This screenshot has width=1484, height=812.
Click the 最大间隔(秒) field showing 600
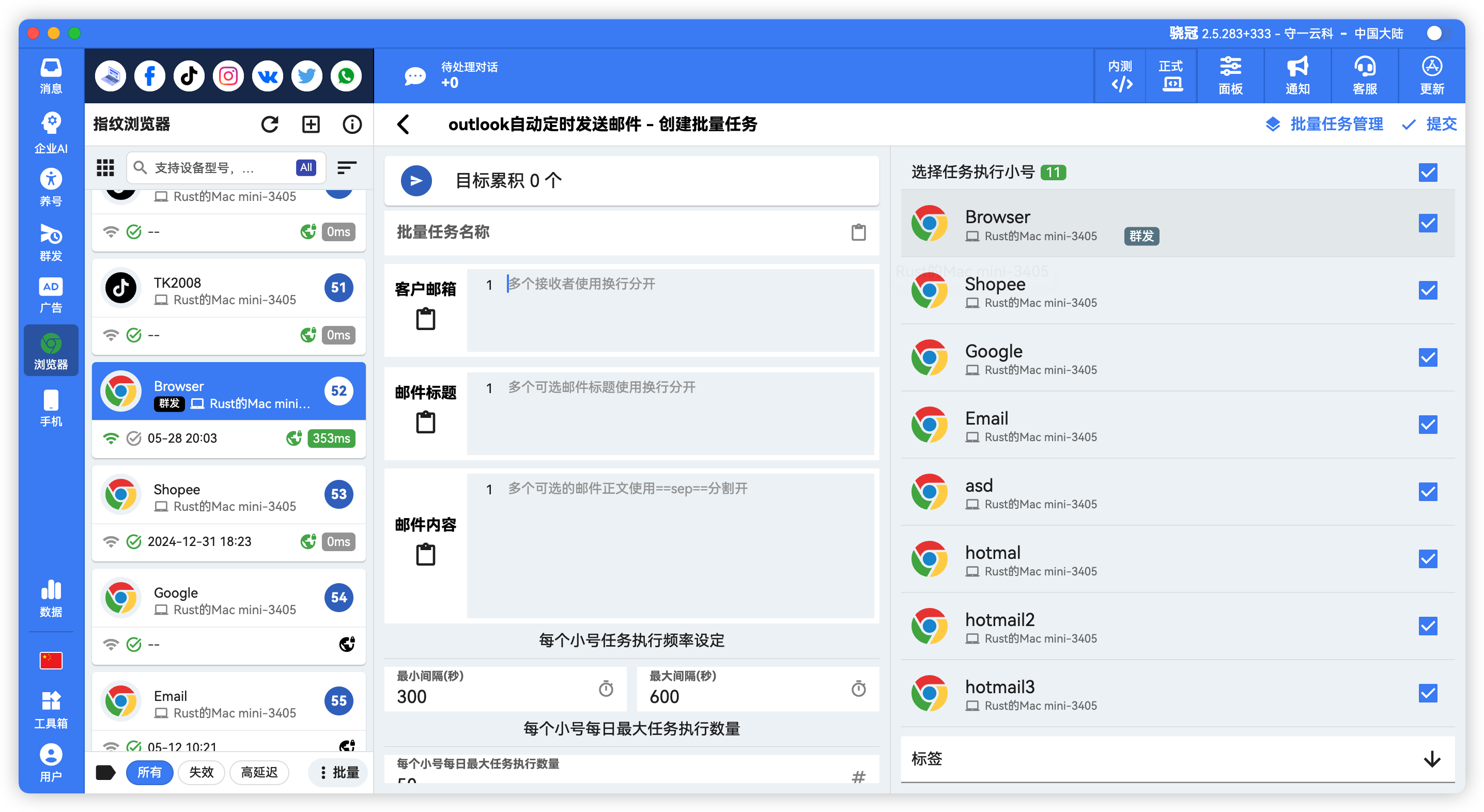[758, 689]
